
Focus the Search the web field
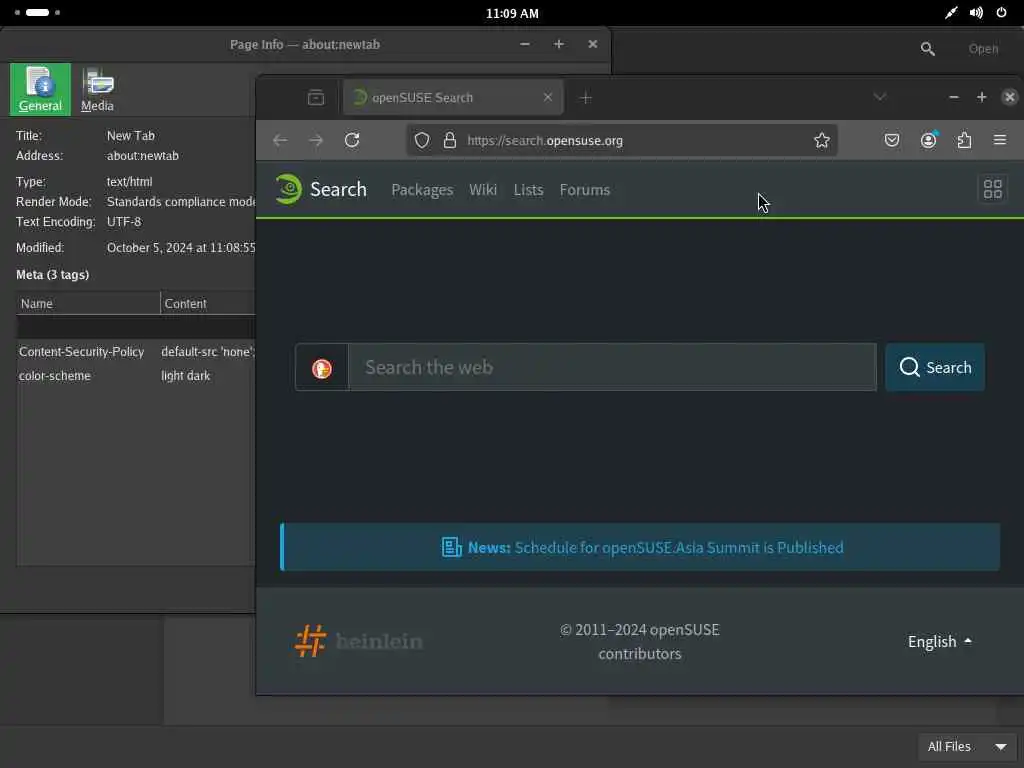[x=613, y=368]
